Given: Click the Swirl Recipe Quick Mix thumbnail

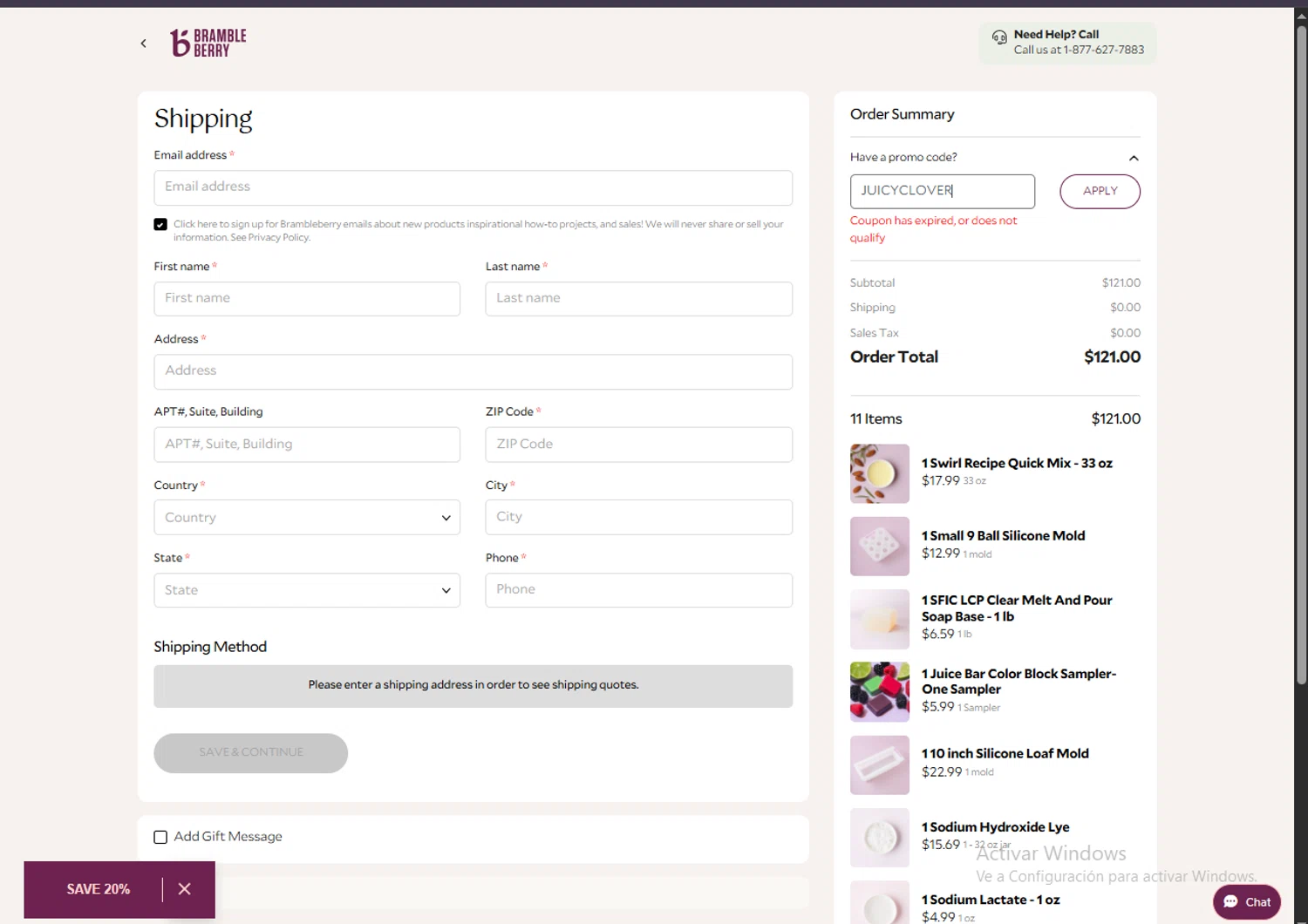Looking at the screenshot, I should click(880, 473).
